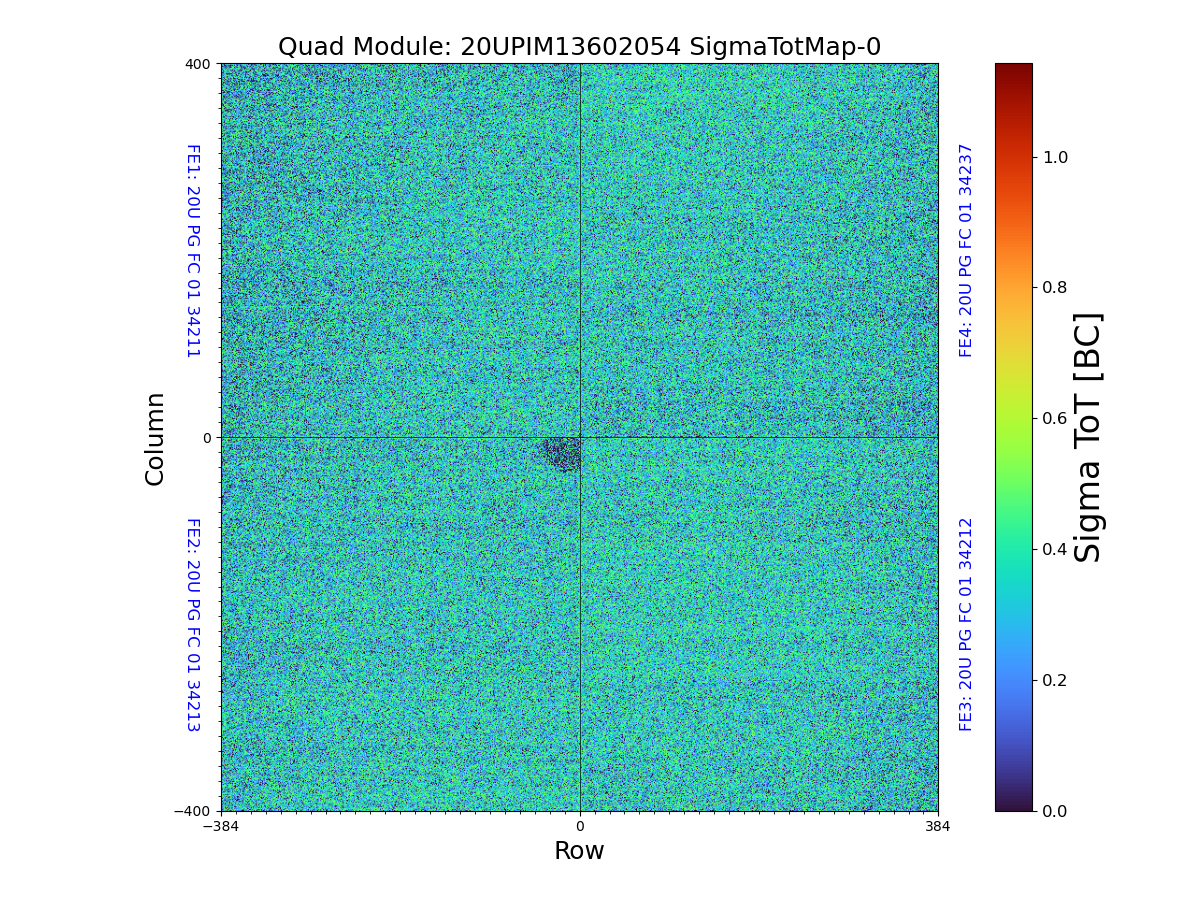Click the 0.8 tick label on the colorbar
This screenshot has width=1200, height=900.
[1055, 288]
